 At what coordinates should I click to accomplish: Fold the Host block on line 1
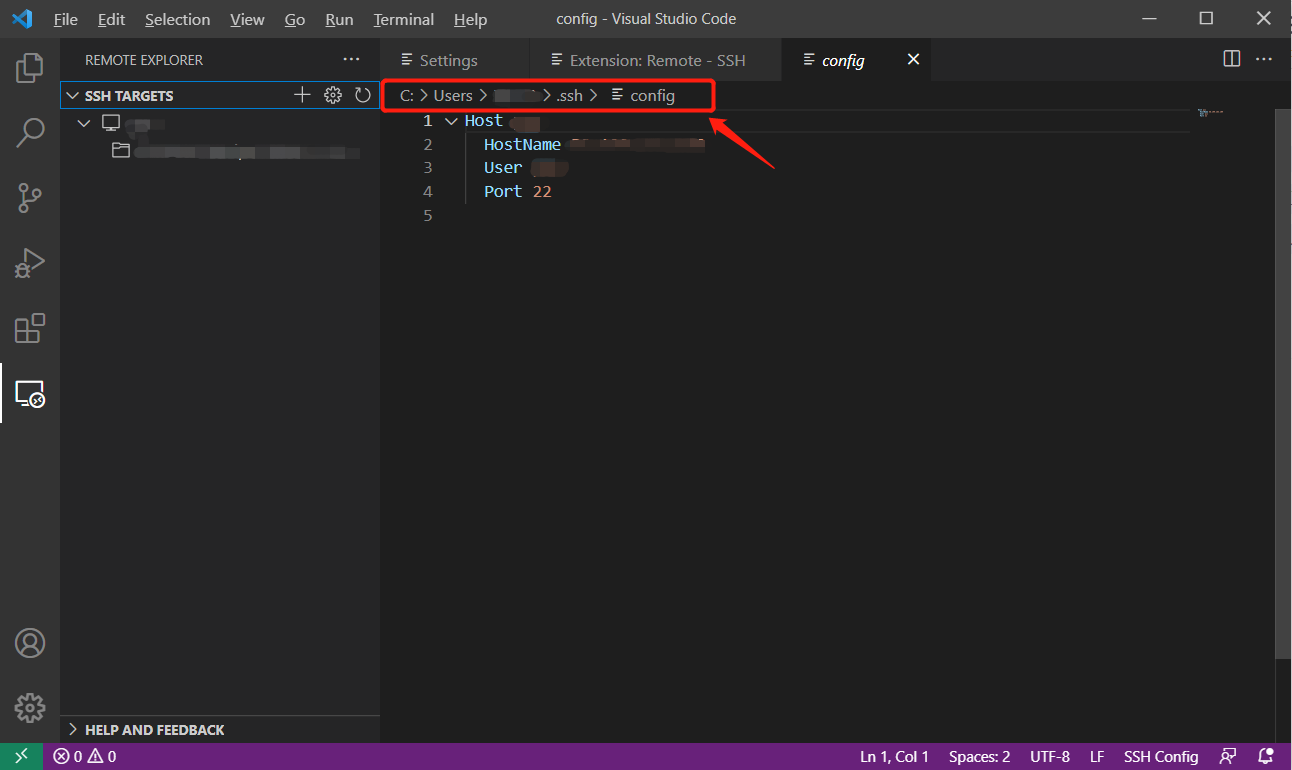coord(450,120)
